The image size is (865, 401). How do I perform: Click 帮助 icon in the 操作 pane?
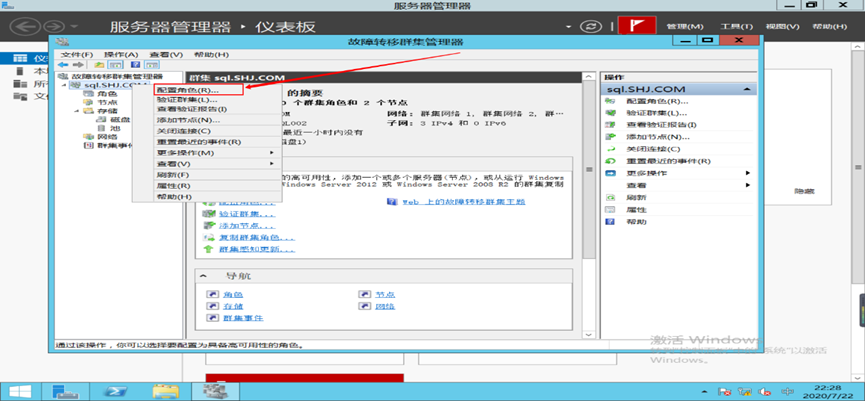click(x=610, y=222)
